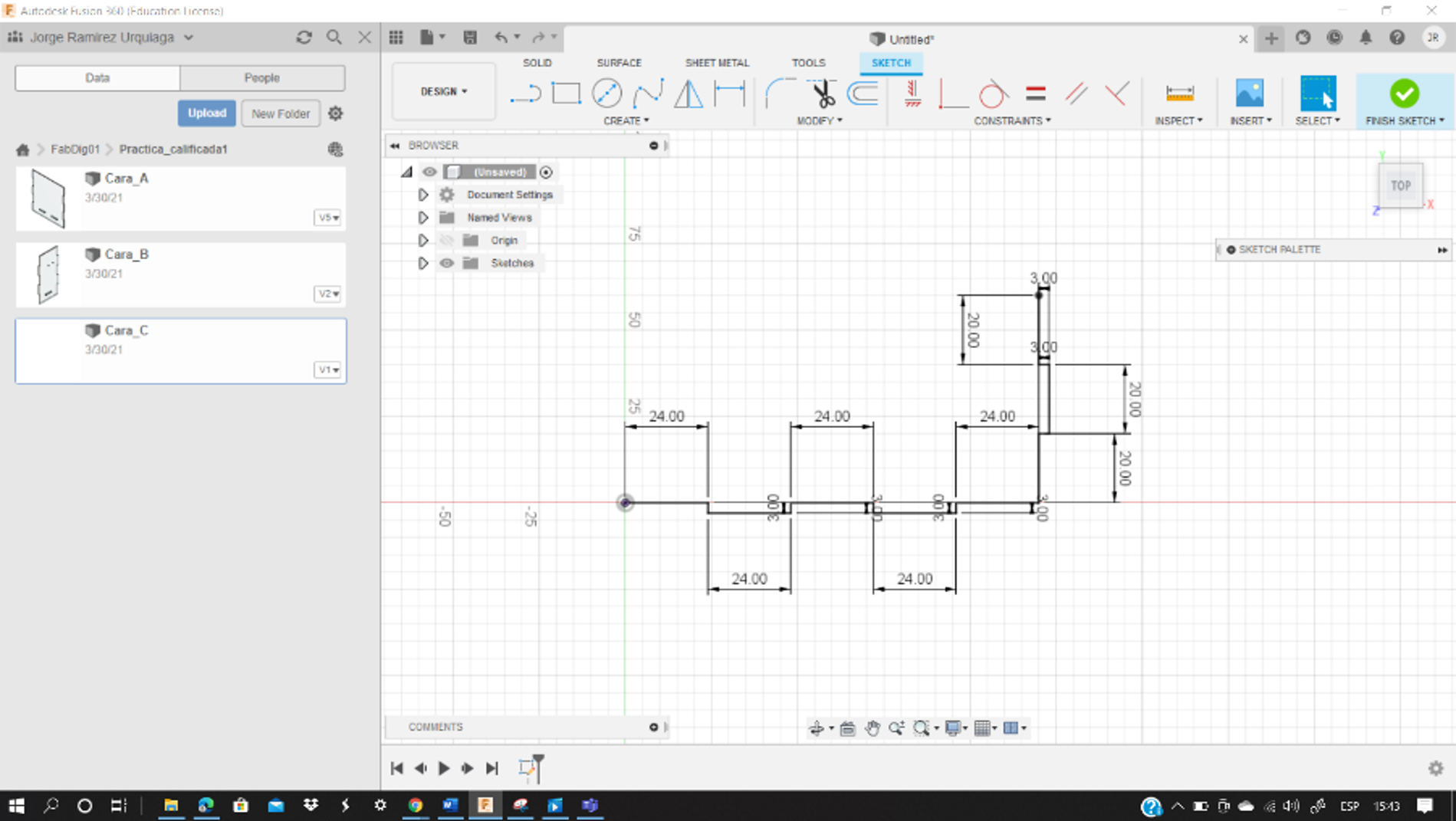1456x821 pixels.
Task: Click the New Folder button
Action: coord(280,113)
